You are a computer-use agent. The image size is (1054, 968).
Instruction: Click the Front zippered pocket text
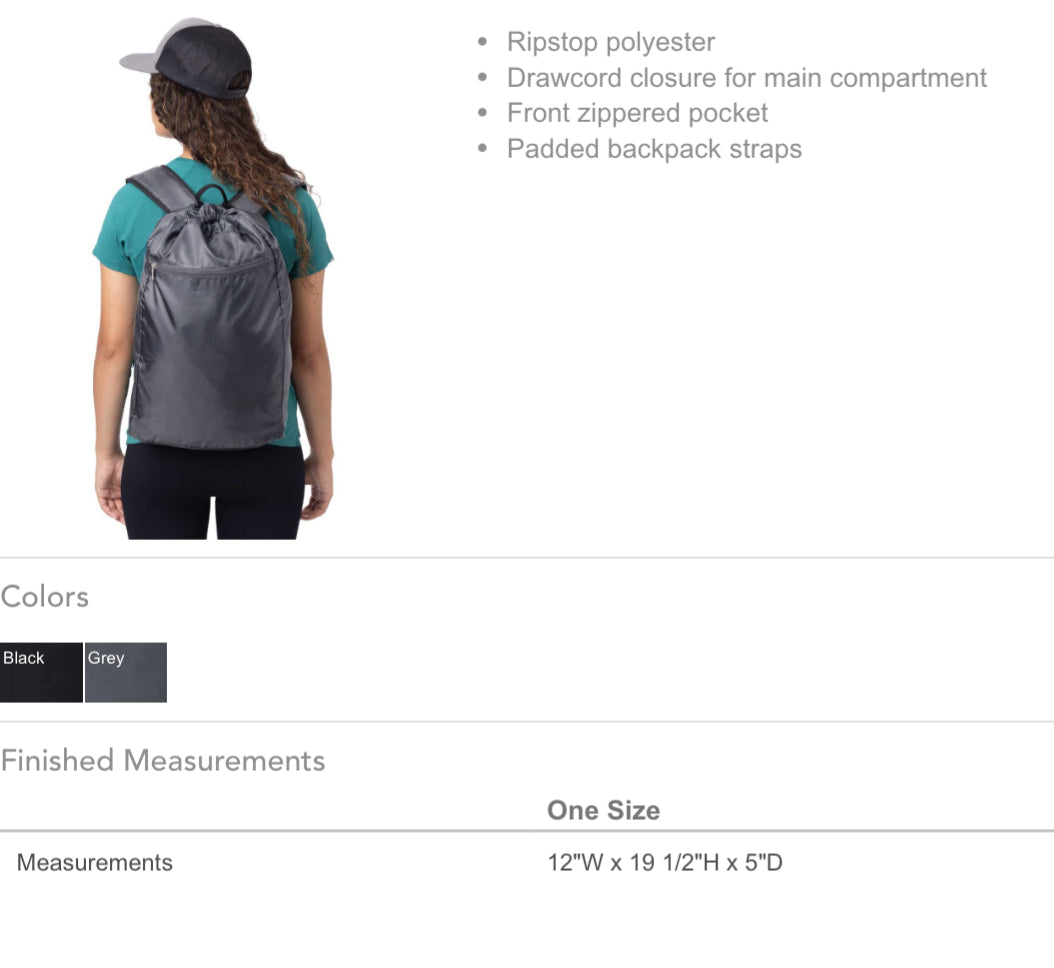(x=637, y=114)
